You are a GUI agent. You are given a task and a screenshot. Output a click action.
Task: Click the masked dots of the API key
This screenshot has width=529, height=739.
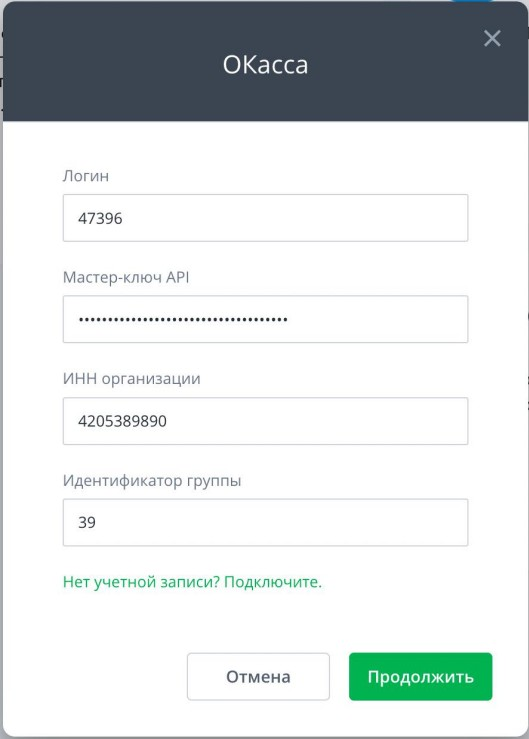[x=183, y=320]
